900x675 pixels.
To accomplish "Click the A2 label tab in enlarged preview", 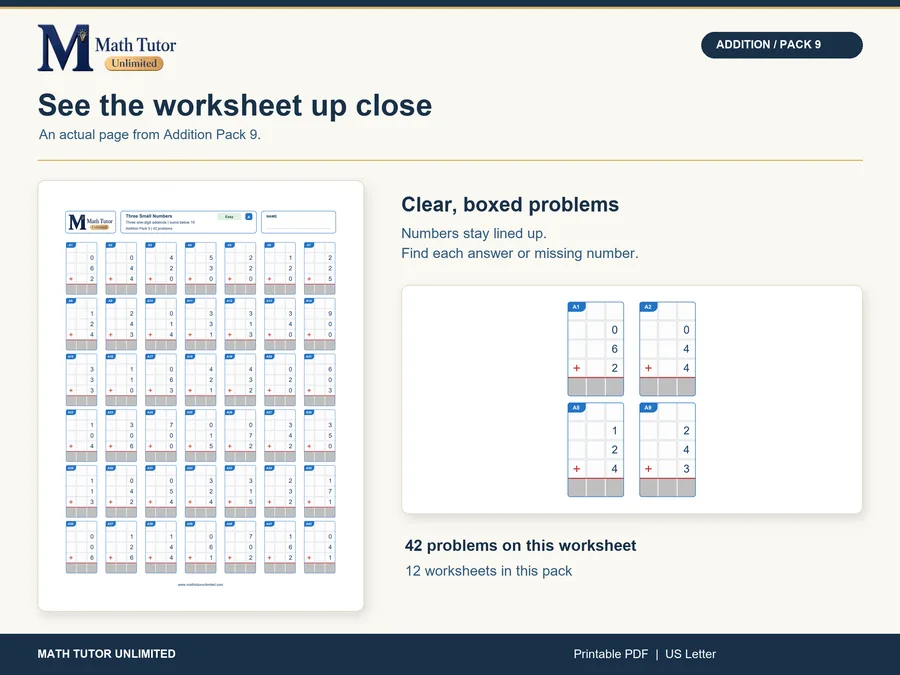I will pos(648,307).
